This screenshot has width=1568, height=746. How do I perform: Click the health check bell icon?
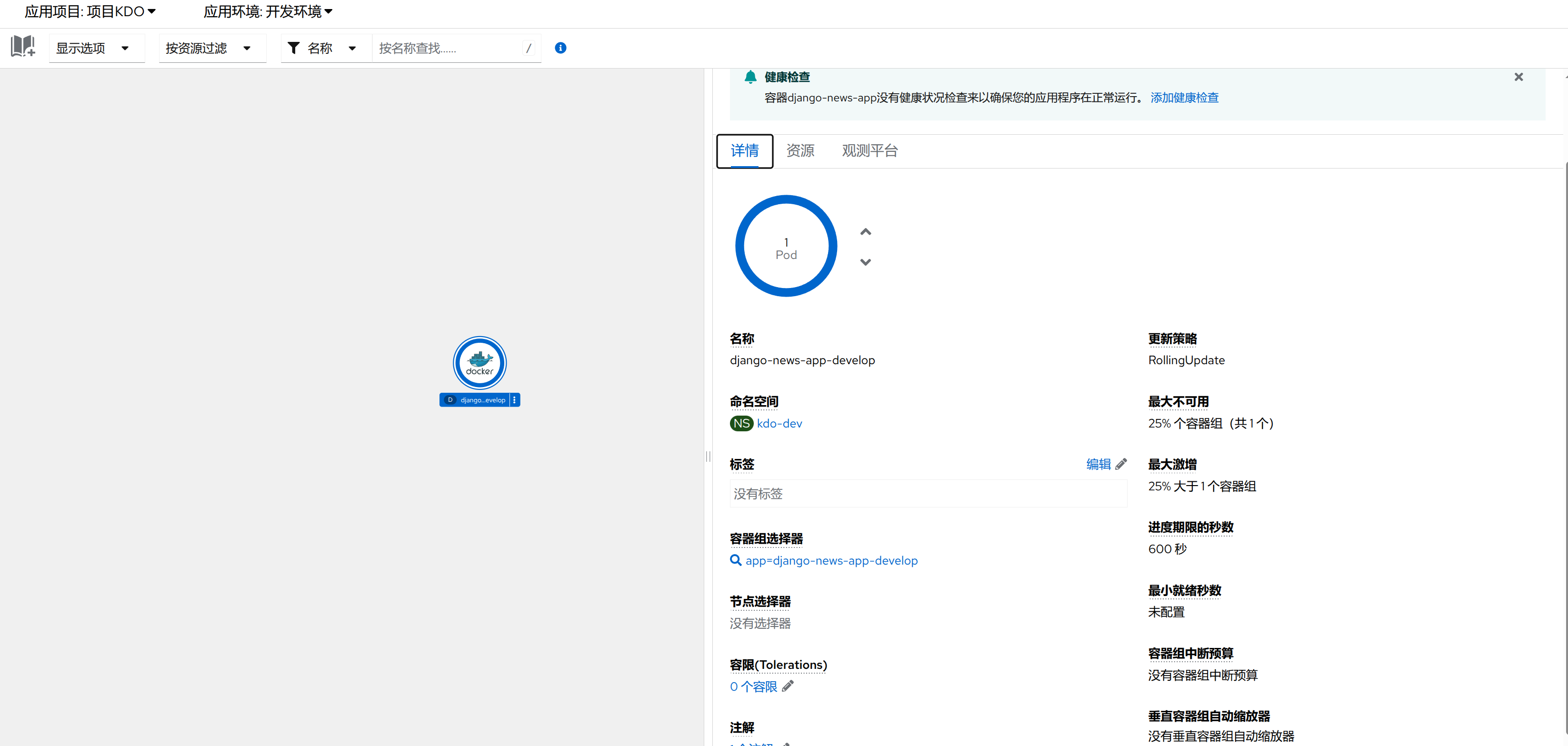click(x=750, y=77)
